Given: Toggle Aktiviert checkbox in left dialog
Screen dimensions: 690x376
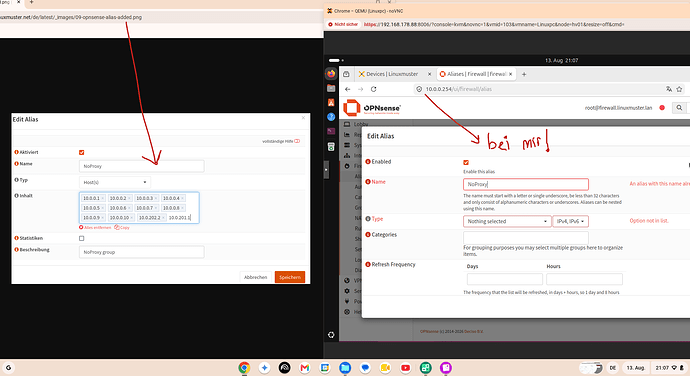Looking at the screenshot, I should (81, 152).
